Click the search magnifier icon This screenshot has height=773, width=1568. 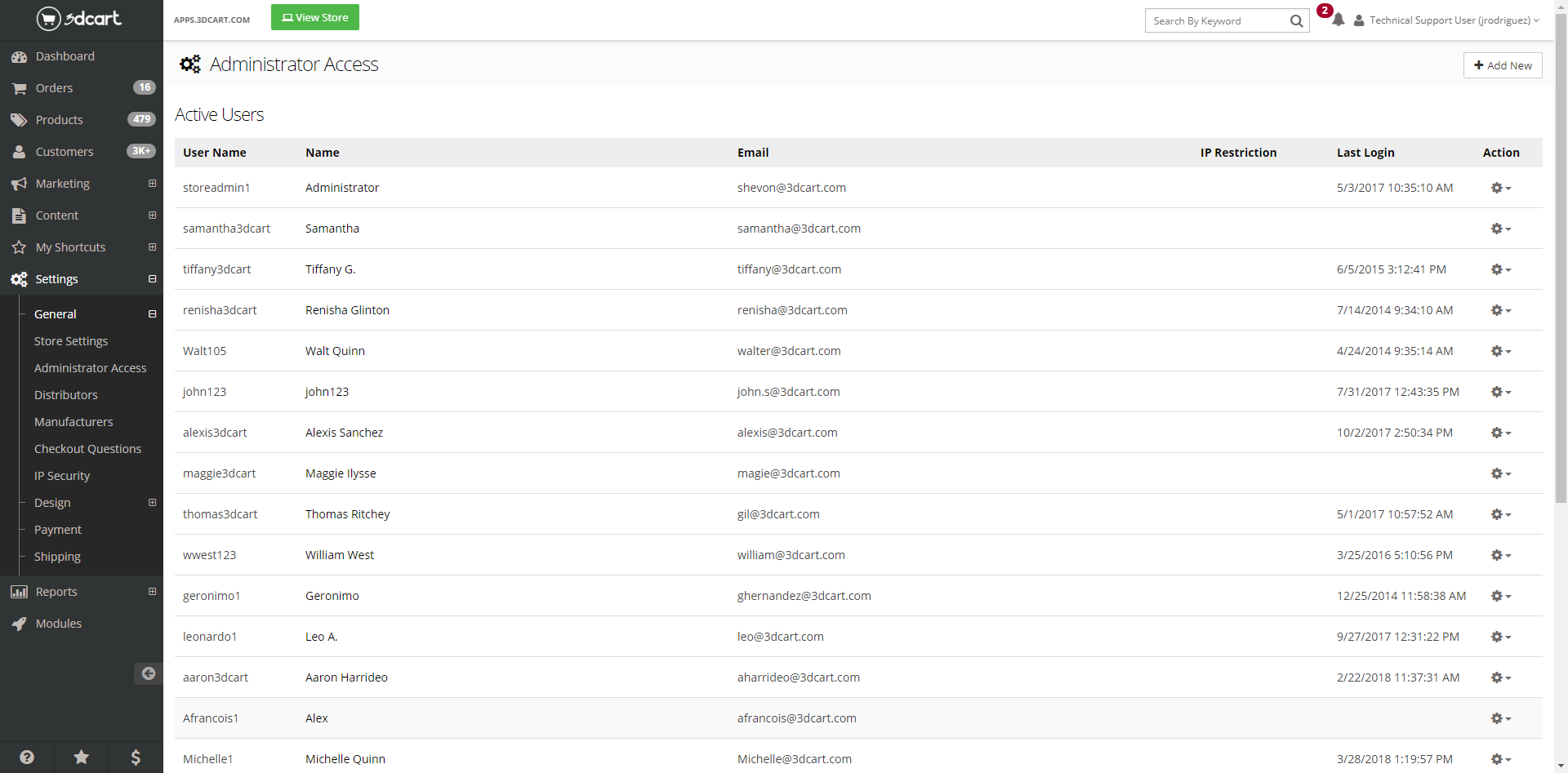[x=1296, y=21]
